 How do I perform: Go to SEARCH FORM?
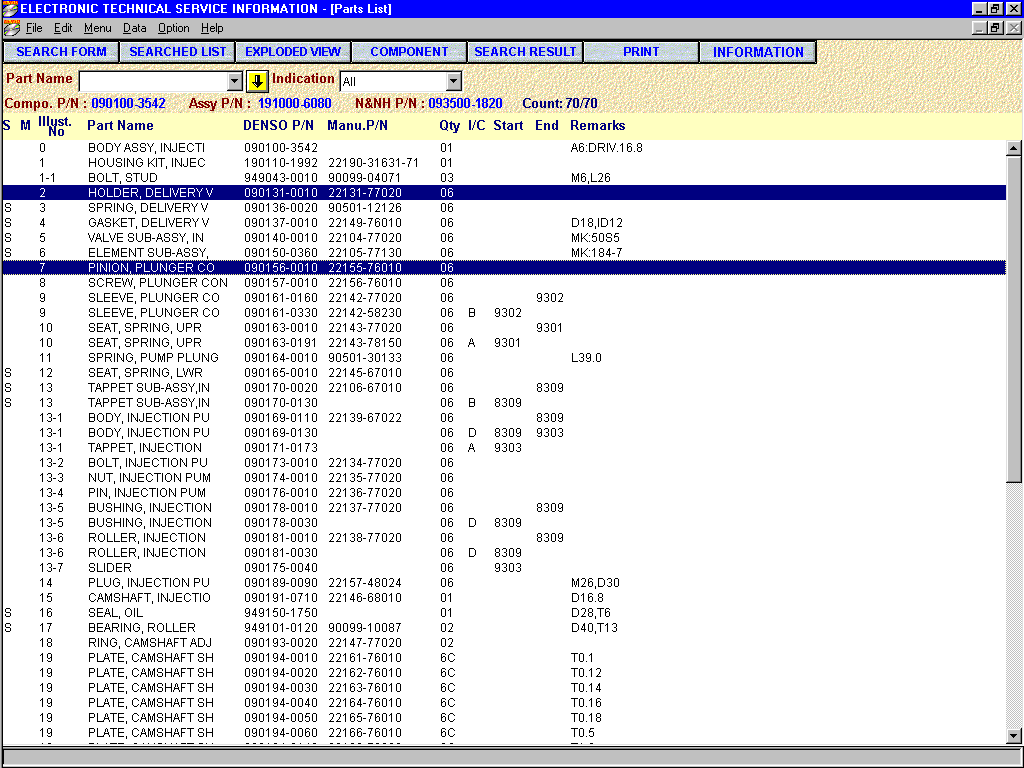point(61,52)
